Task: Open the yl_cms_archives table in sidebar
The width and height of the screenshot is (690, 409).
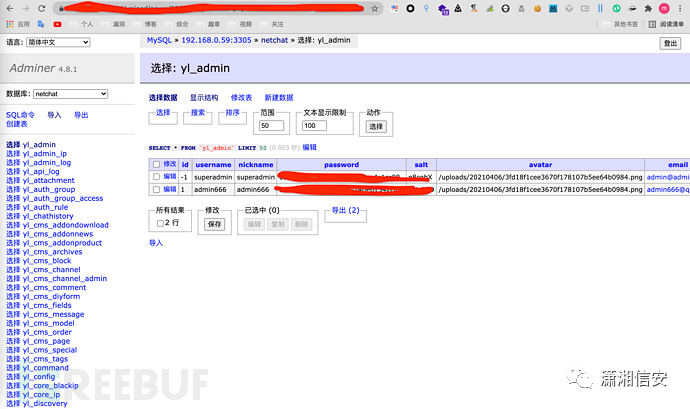Action: pyautogui.click(x=52, y=252)
